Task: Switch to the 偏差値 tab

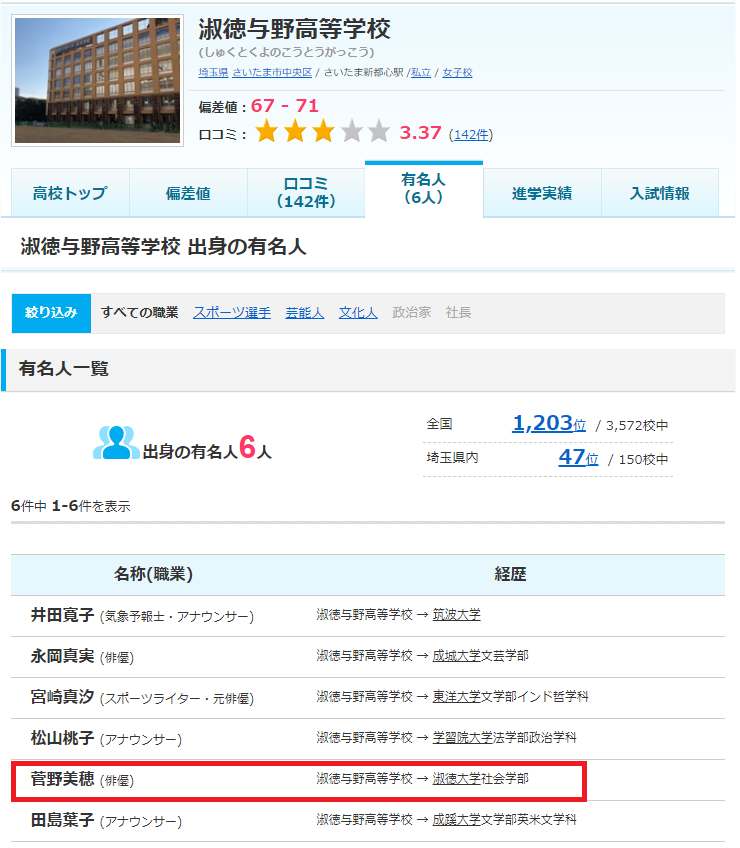Action: pyautogui.click(x=188, y=193)
